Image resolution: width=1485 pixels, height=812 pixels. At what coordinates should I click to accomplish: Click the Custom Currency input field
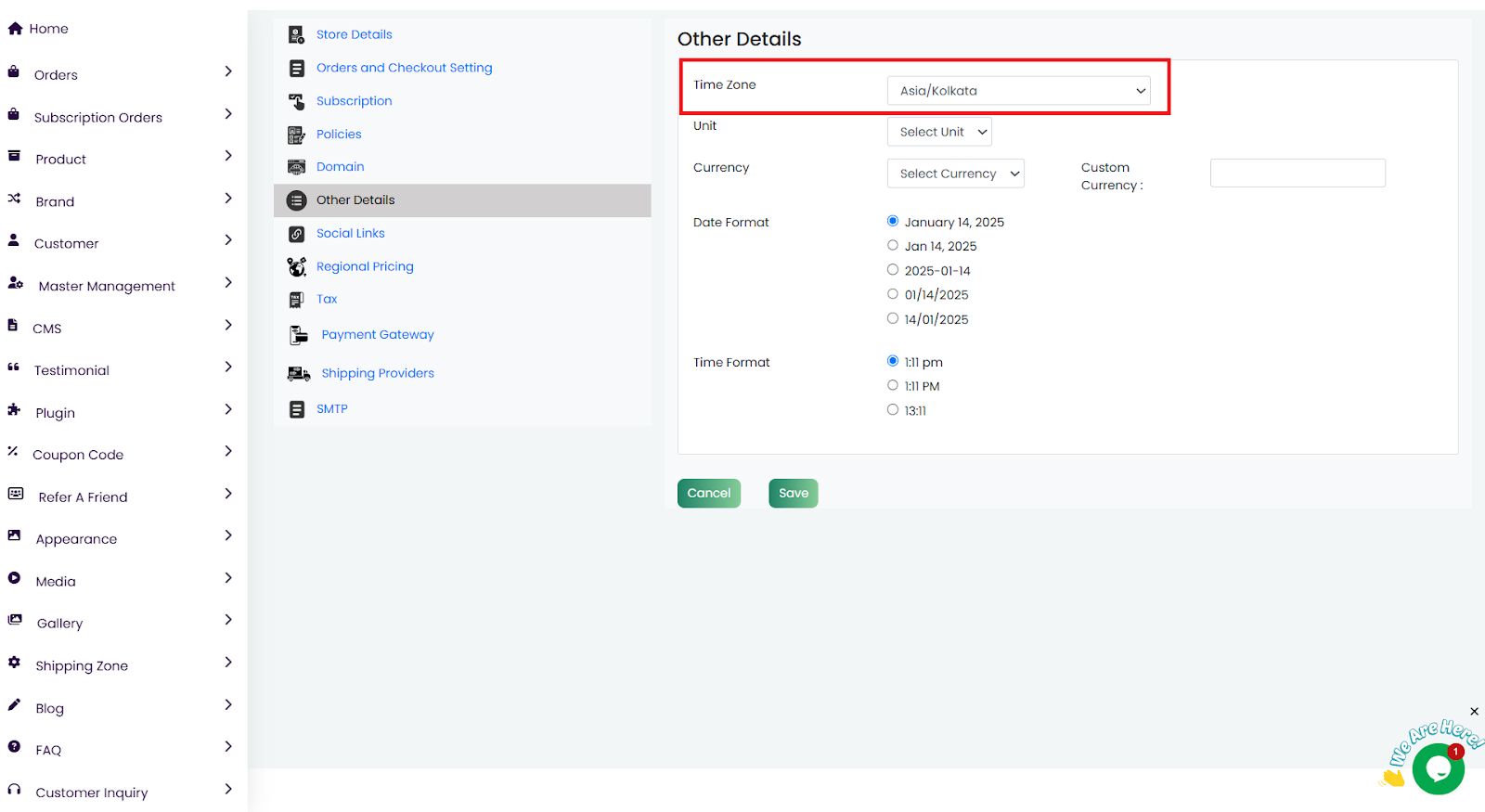pos(1297,174)
